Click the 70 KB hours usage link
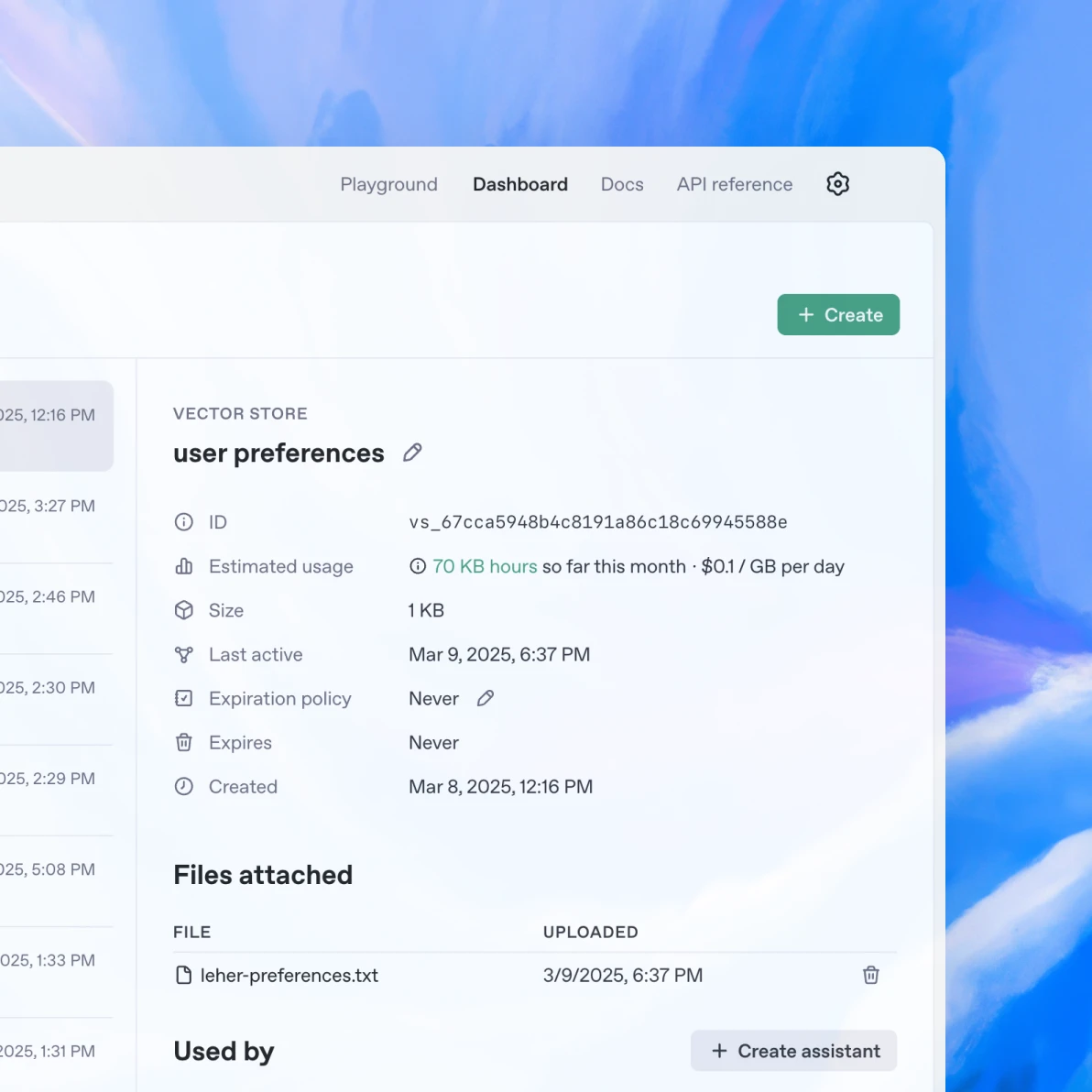This screenshot has width=1092, height=1092. (485, 566)
